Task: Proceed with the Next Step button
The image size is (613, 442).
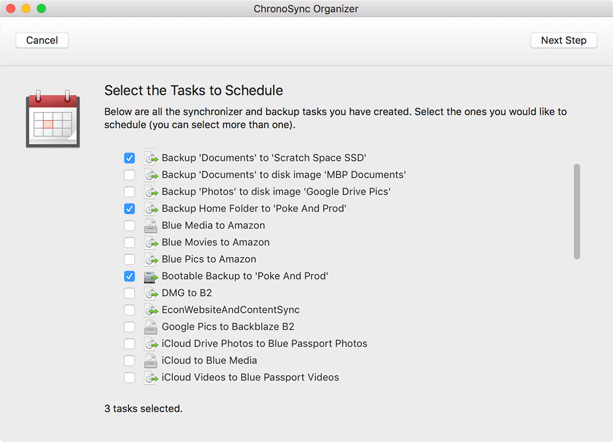Action: (x=563, y=40)
